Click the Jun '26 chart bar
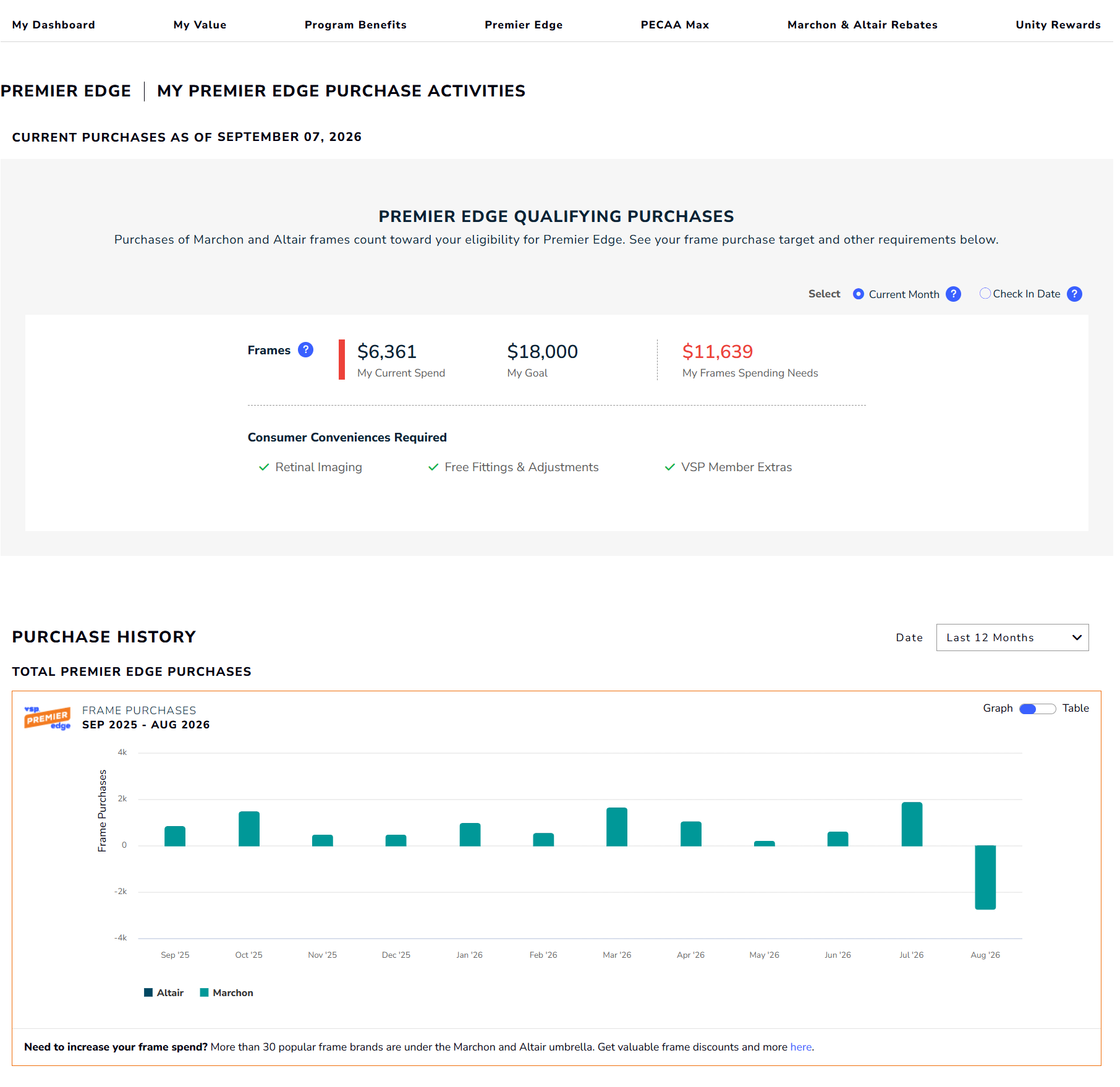Screen dimensions: 1120x1087 point(838,839)
